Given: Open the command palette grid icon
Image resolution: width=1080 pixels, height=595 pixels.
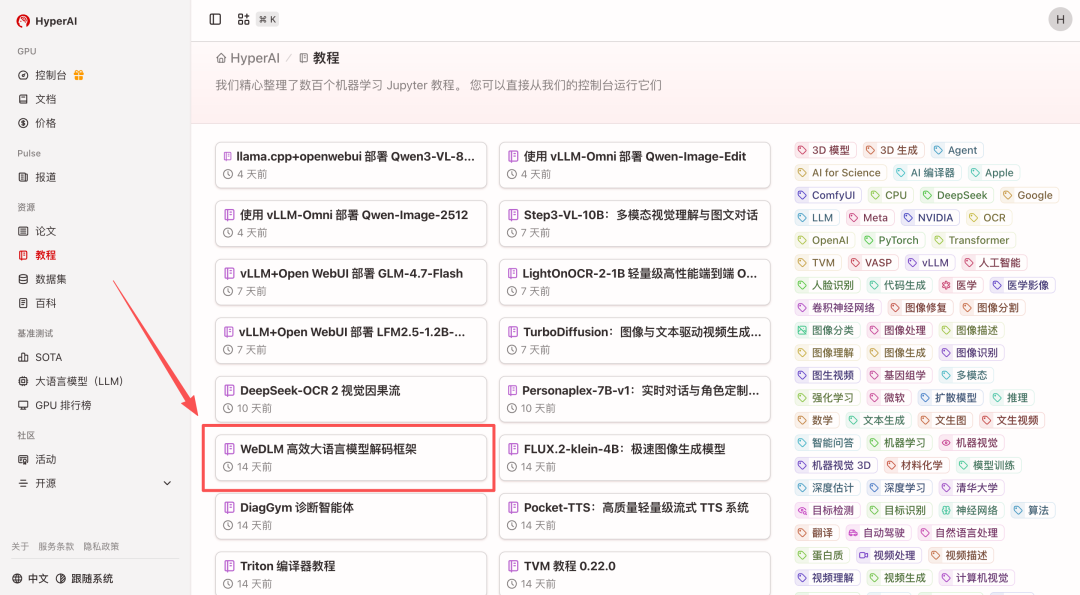Looking at the screenshot, I should [x=243, y=19].
